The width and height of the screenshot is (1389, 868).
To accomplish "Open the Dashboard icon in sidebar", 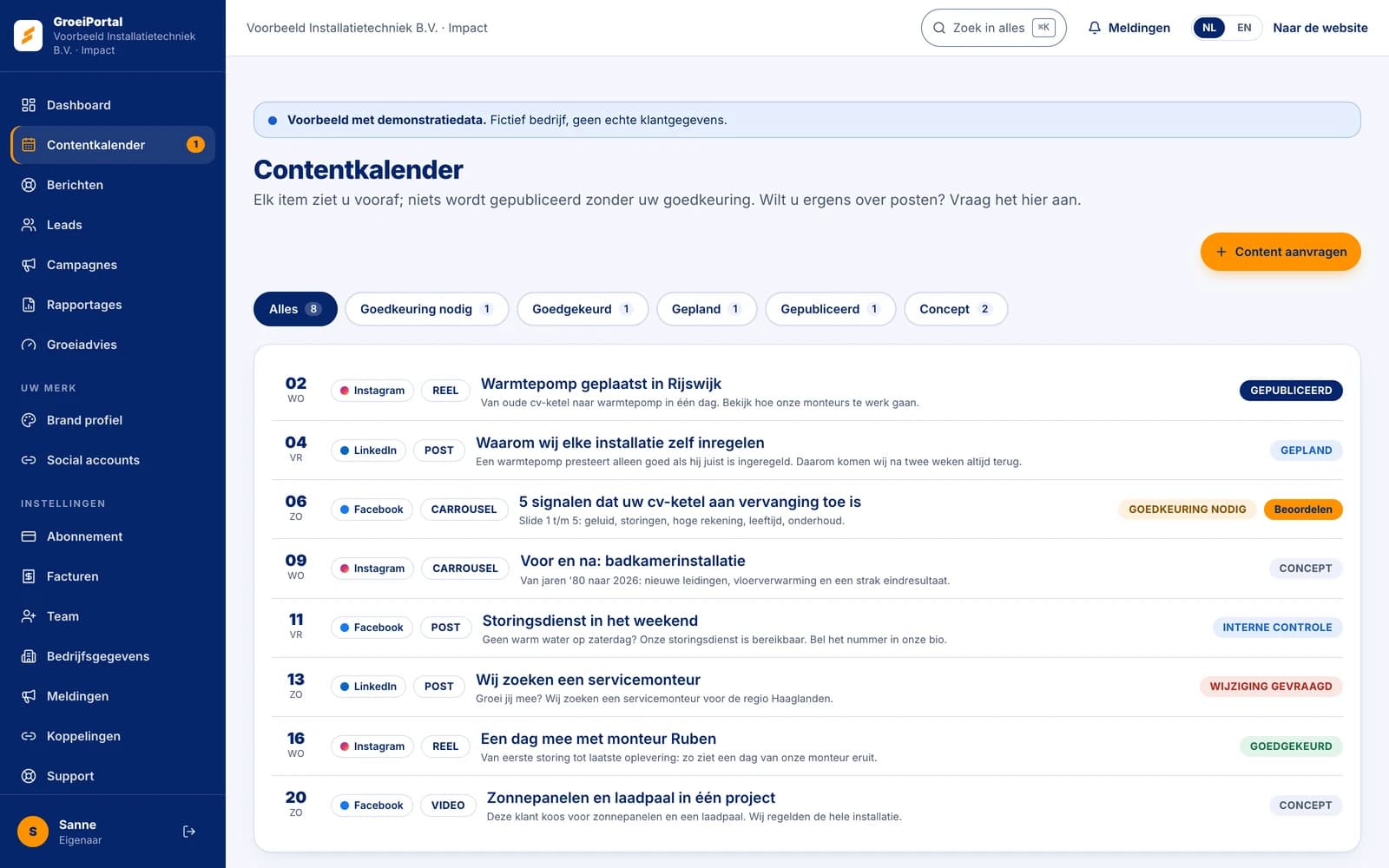I will point(29,105).
